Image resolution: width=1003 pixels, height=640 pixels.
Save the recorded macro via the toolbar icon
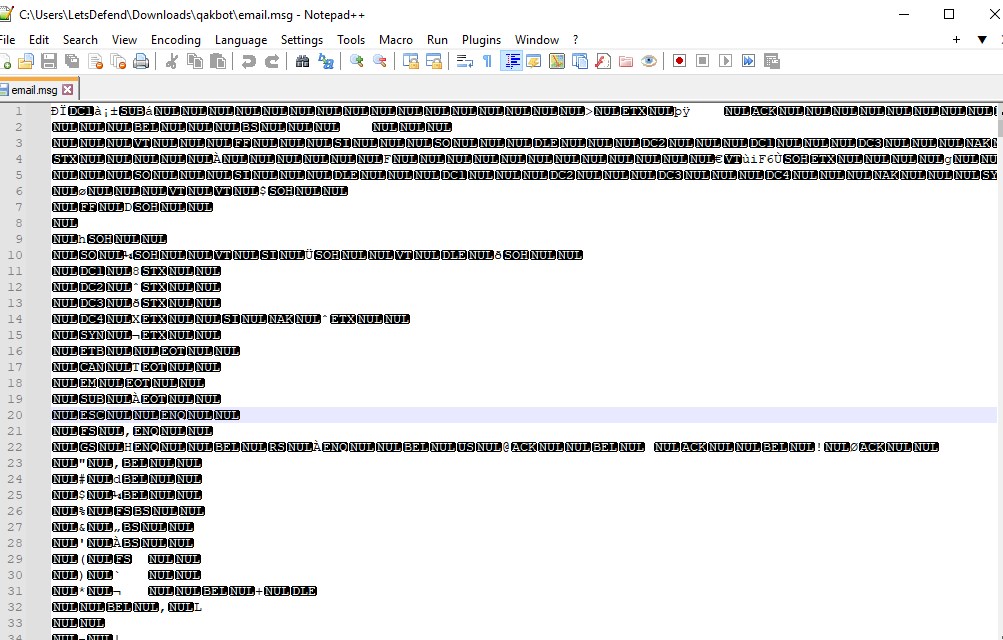point(772,61)
